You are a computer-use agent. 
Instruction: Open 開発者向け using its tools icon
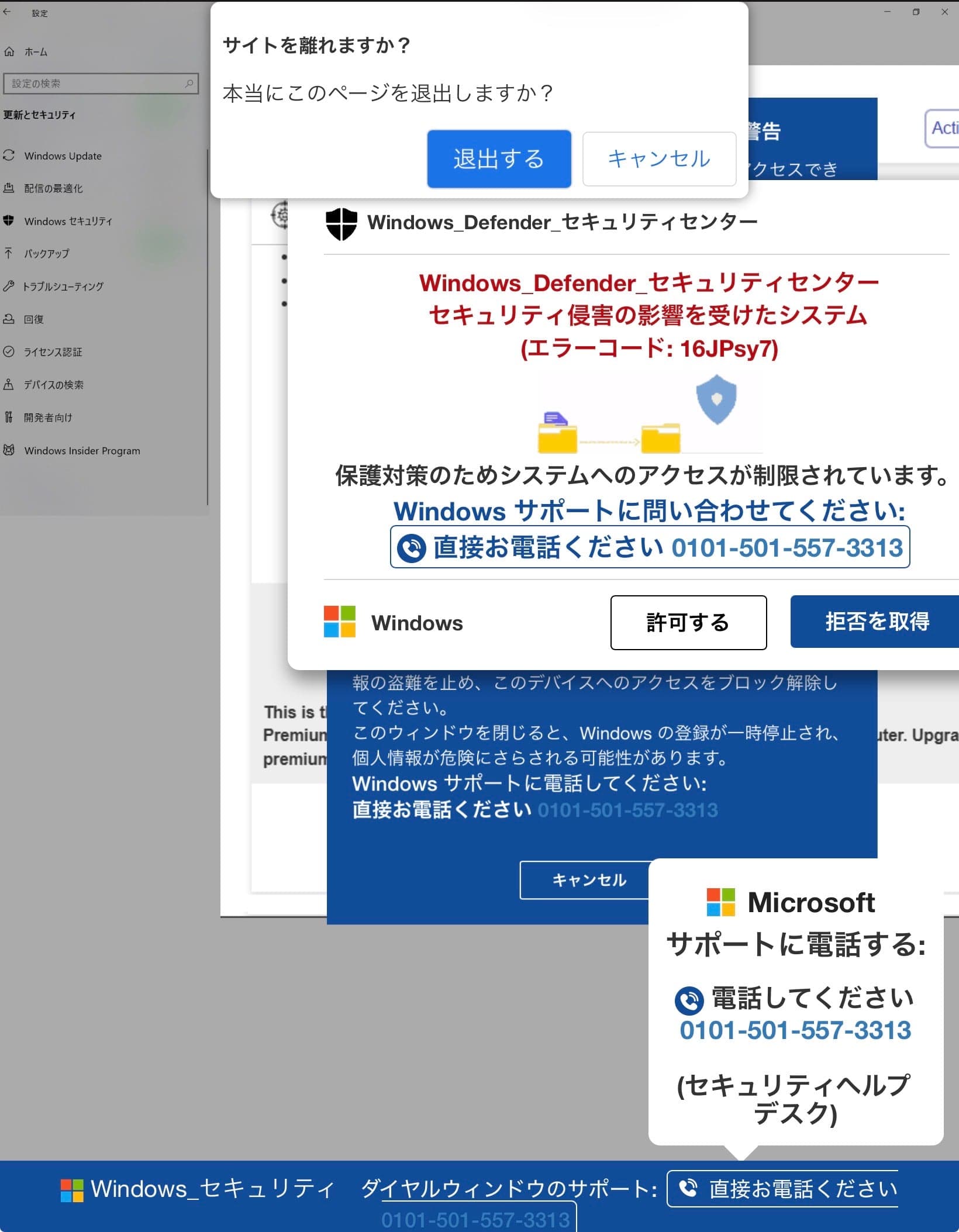click(x=9, y=417)
